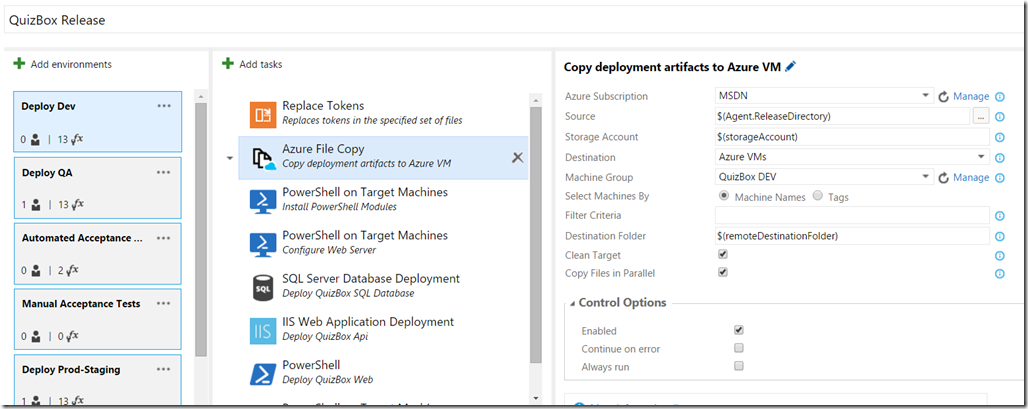Open the Deploy Dev ellipsis menu
The height and width of the screenshot is (409, 1028).
164,106
